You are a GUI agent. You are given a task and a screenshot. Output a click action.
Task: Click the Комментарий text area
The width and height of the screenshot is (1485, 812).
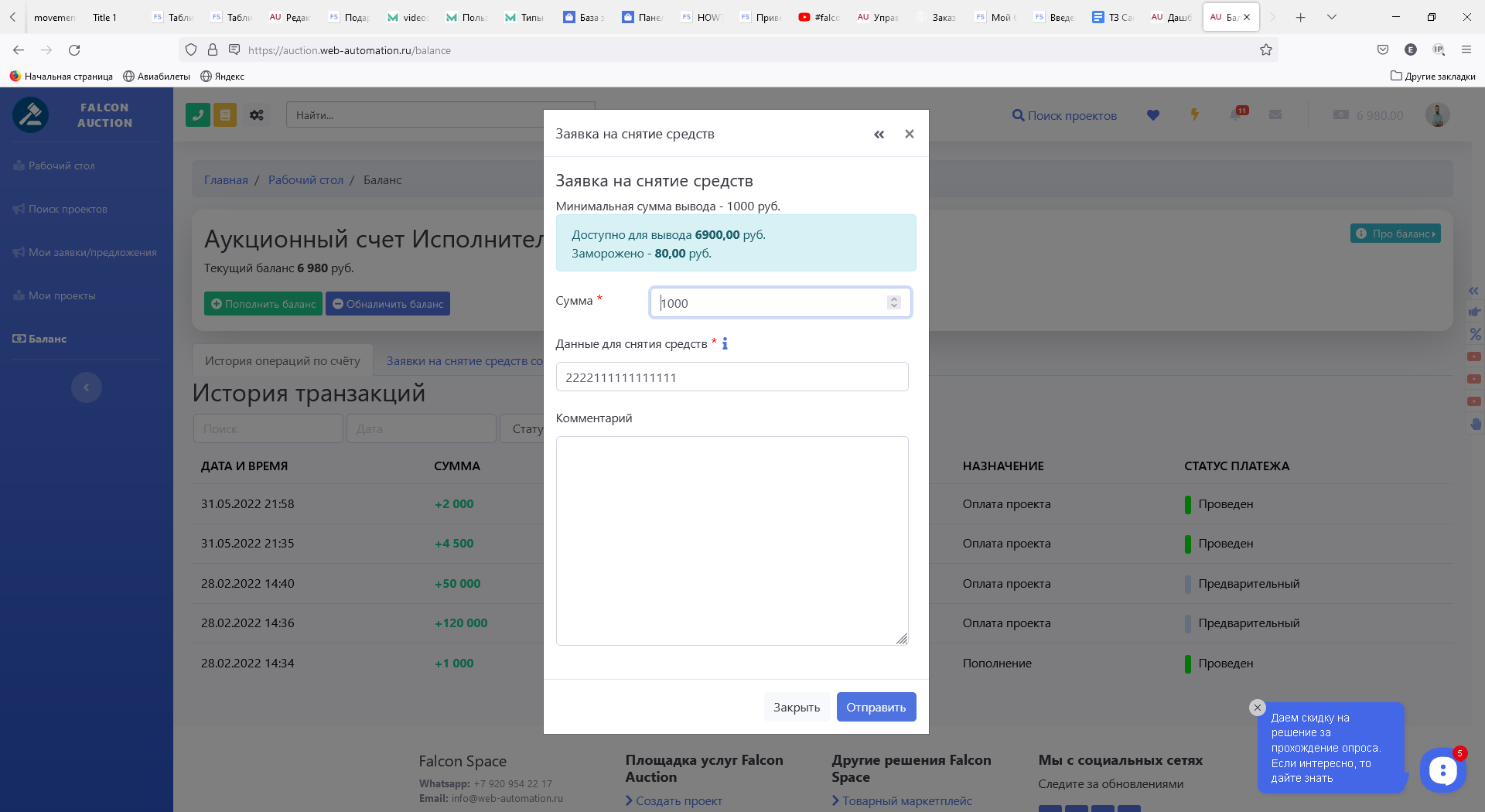(732, 541)
